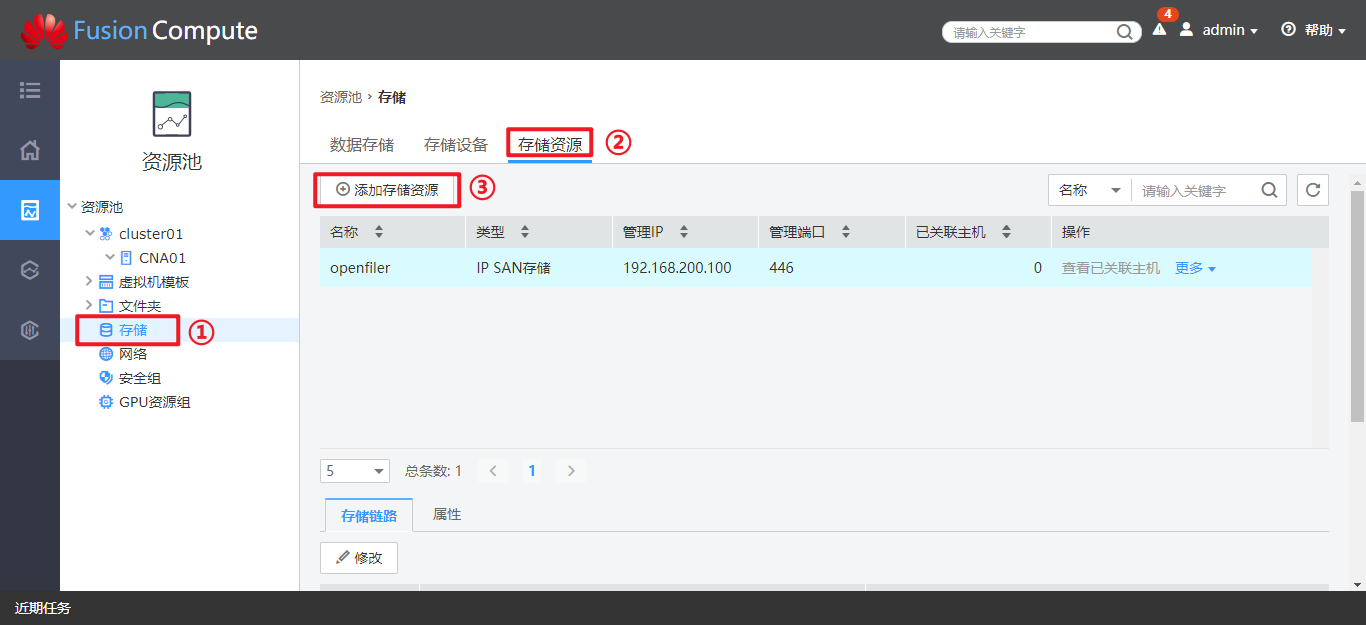Collapse the 资源池 tree root
The height and width of the screenshot is (625, 1366).
coord(72,207)
